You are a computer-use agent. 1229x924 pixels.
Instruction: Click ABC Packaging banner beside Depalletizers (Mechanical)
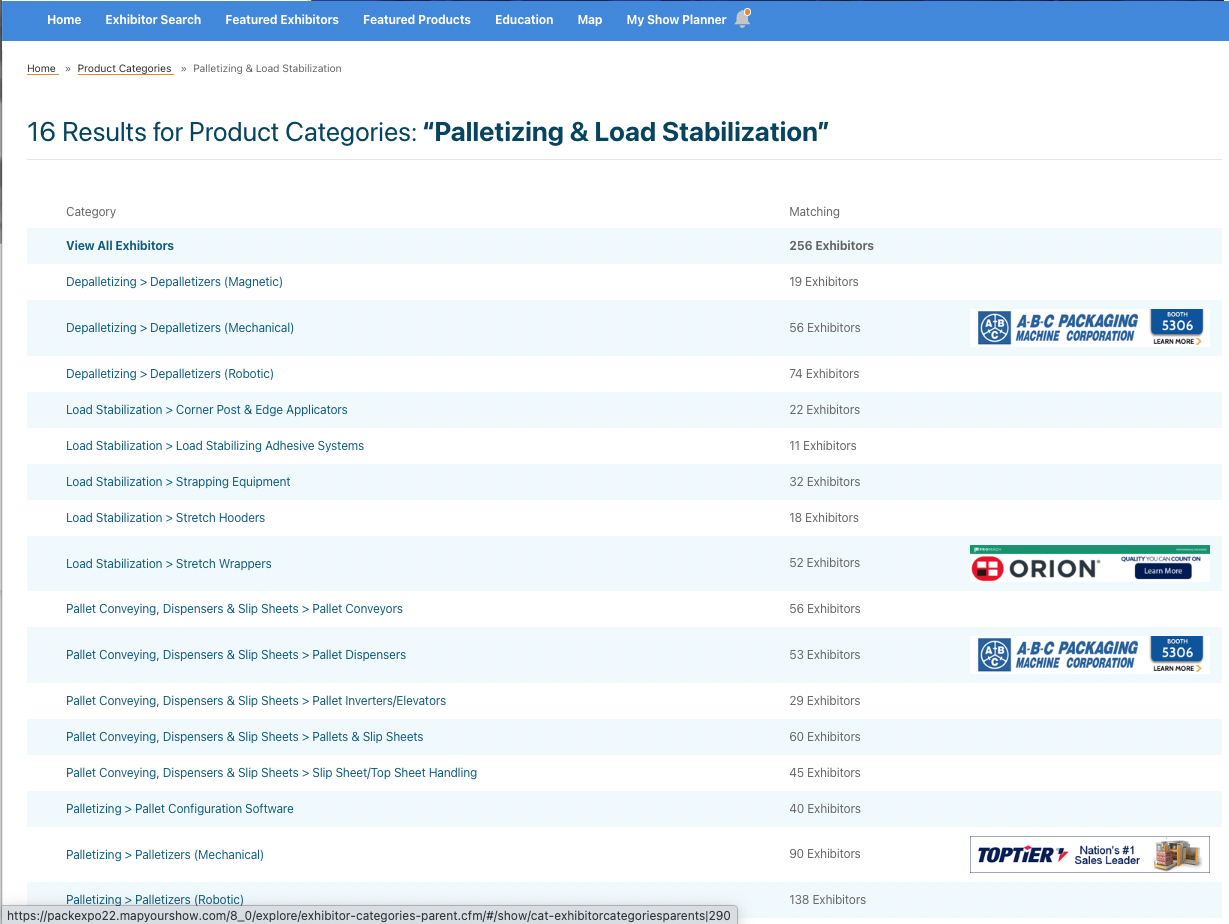(x=1090, y=327)
